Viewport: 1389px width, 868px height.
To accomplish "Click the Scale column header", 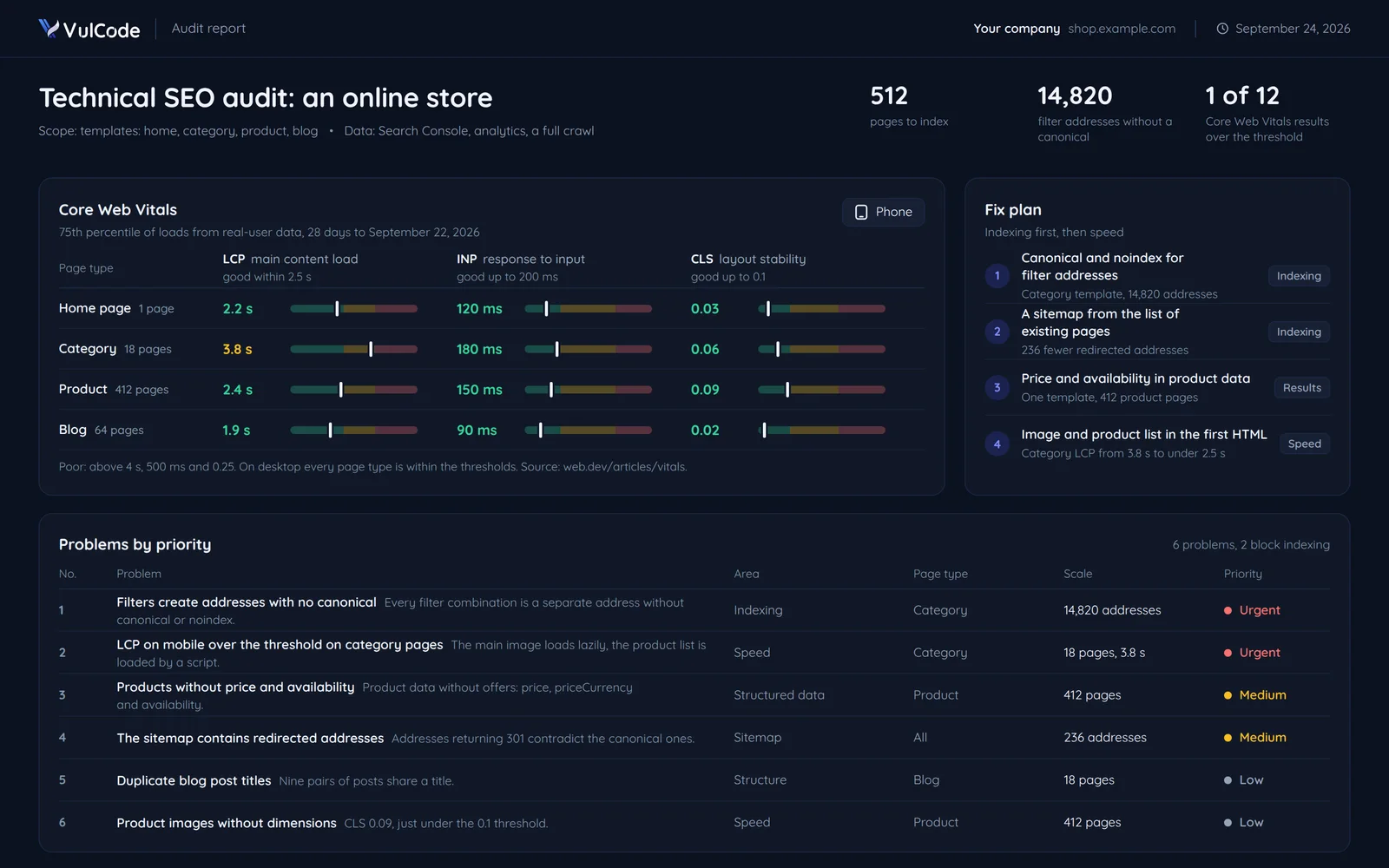I will (x=1077, y=574).
